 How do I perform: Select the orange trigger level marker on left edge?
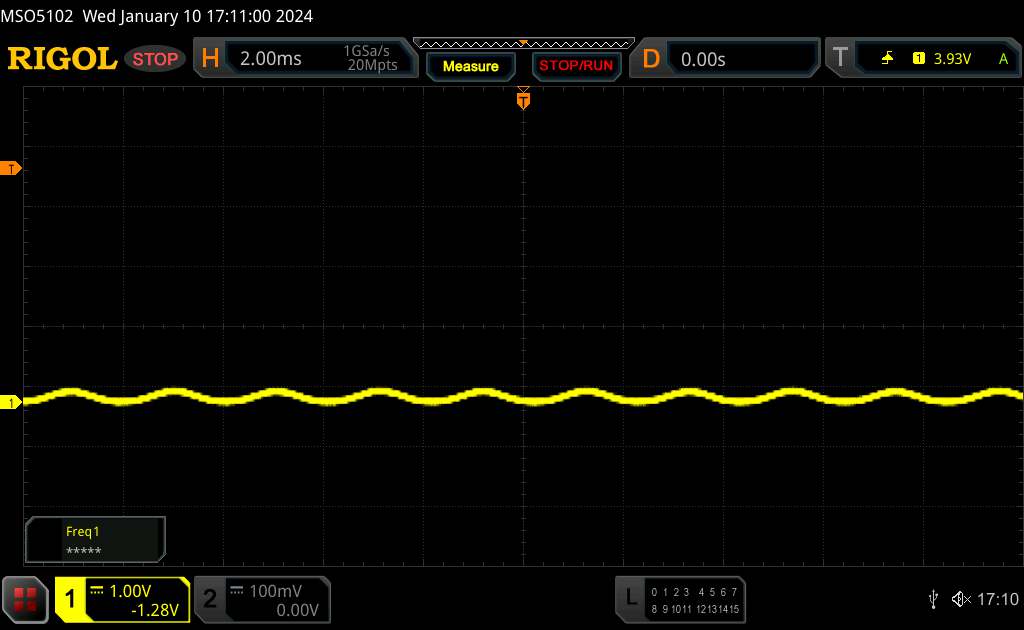12,169
